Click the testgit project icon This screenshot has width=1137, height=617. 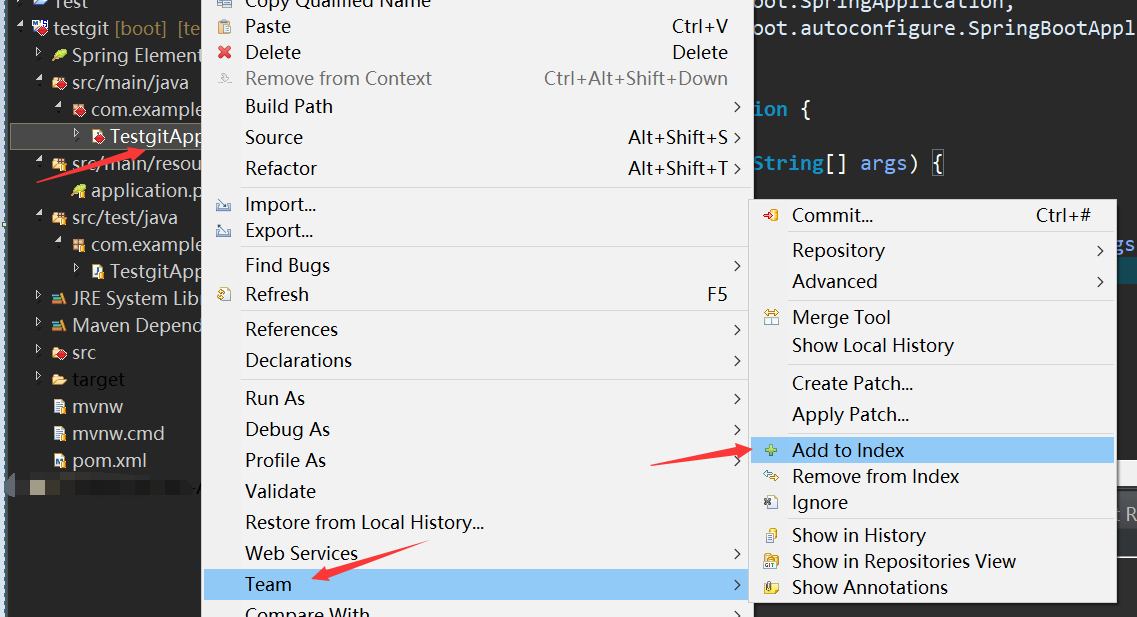pos(41,28)
